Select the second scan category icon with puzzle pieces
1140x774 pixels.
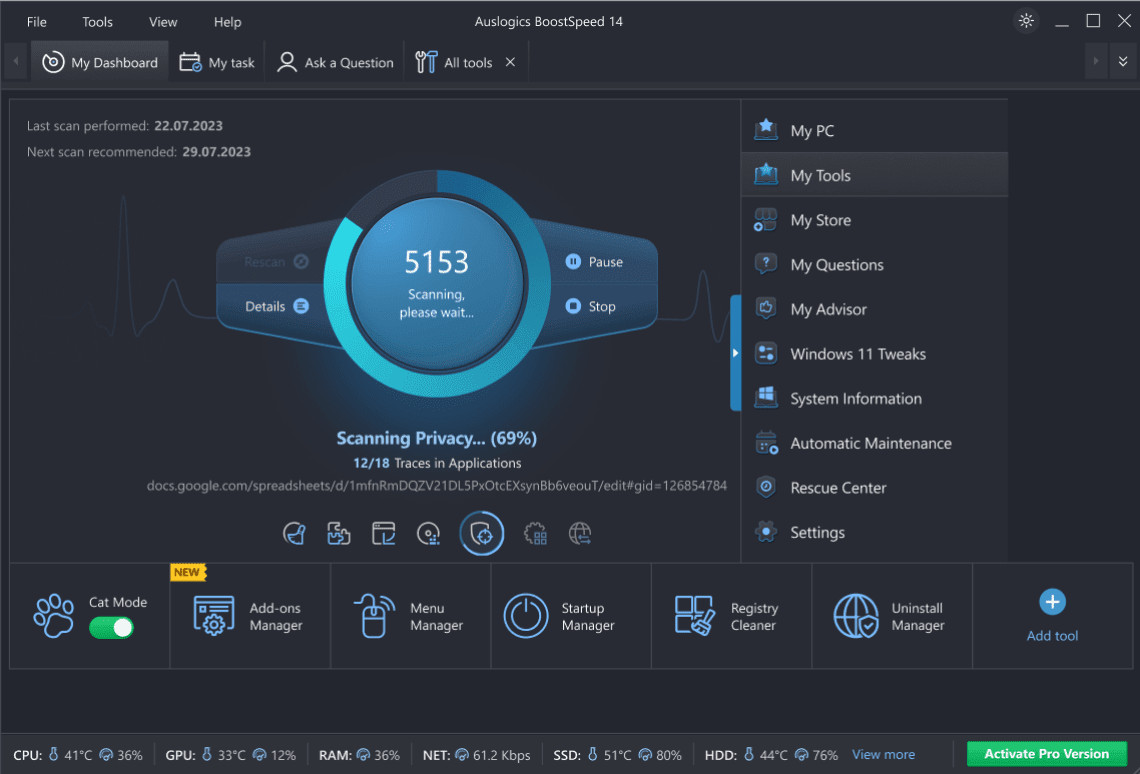pyautogui.click(x=339, y=533)
